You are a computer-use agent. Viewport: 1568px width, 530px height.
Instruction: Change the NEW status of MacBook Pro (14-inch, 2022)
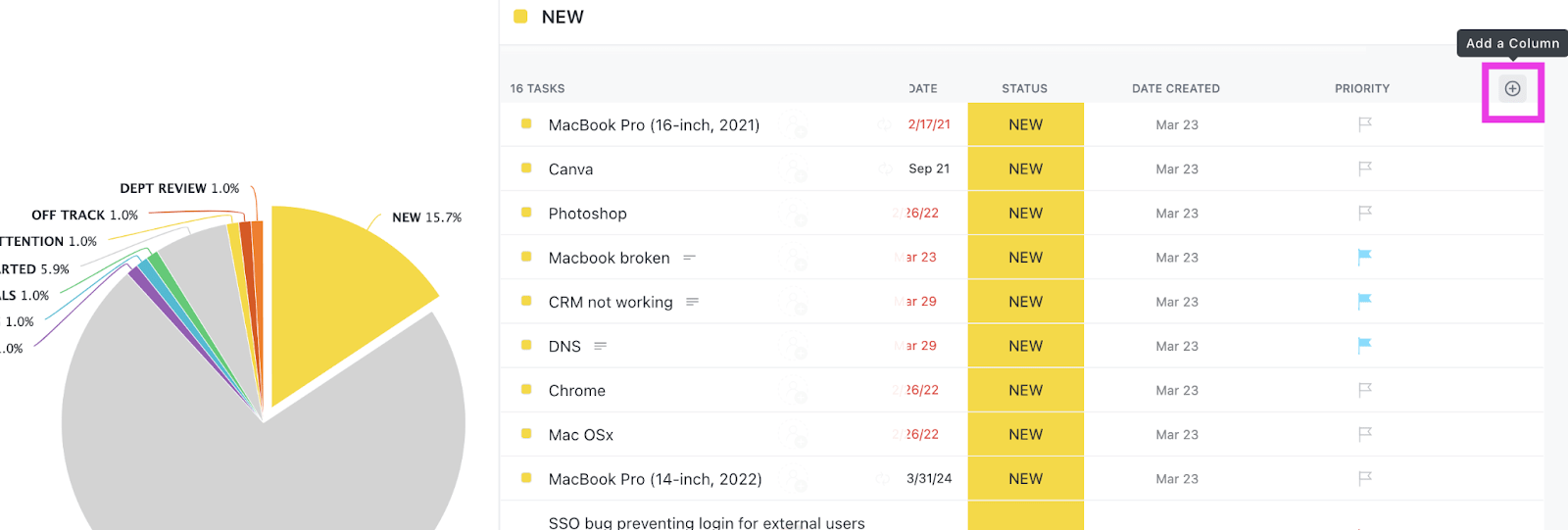pyautogui.click(x=1025, y=478)
